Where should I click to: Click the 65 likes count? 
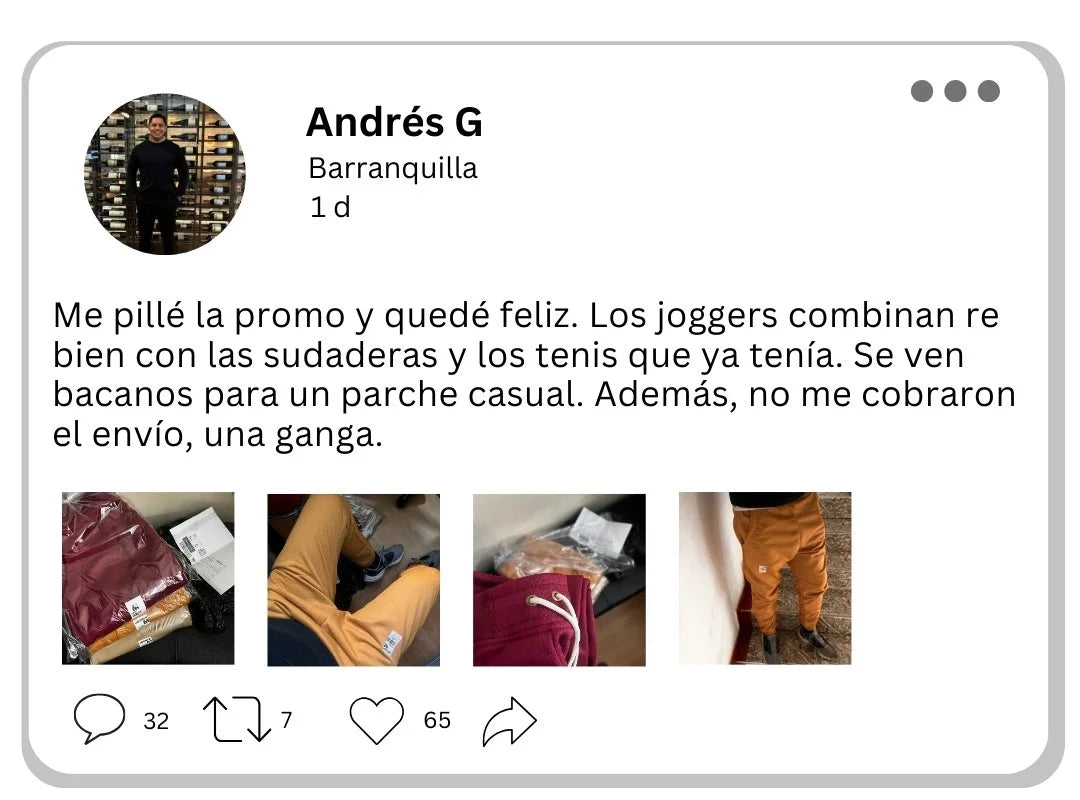click(x=437, y=720)
